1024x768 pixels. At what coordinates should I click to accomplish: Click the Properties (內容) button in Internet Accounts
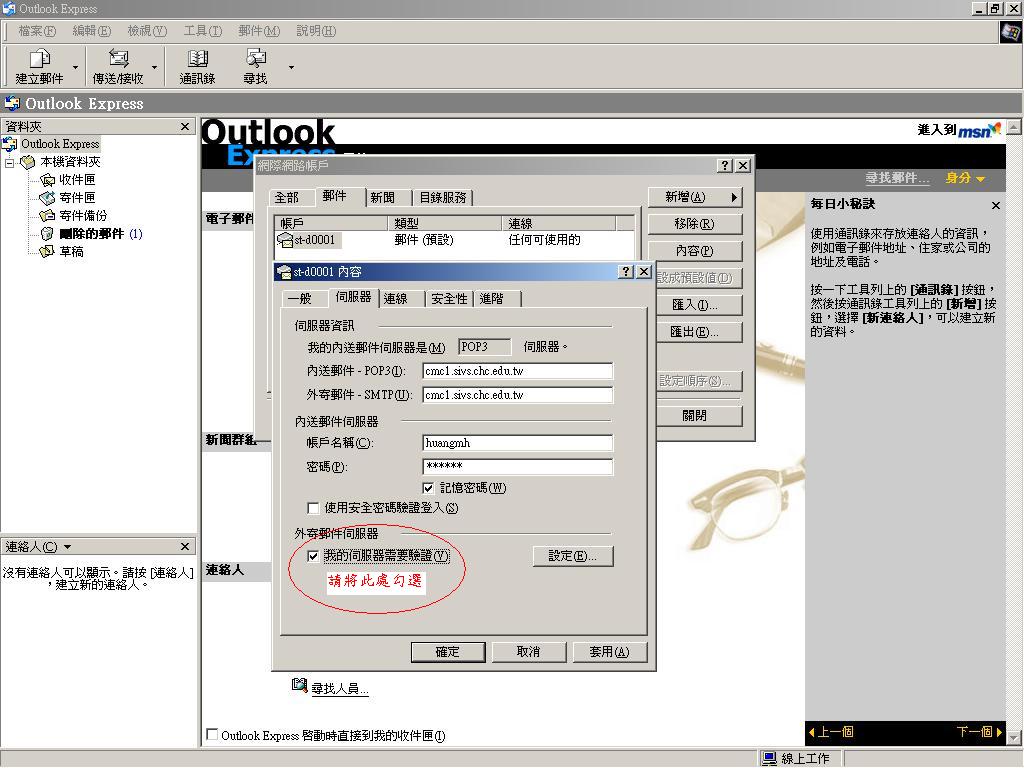pyautogui.click(x=695, y=251)
